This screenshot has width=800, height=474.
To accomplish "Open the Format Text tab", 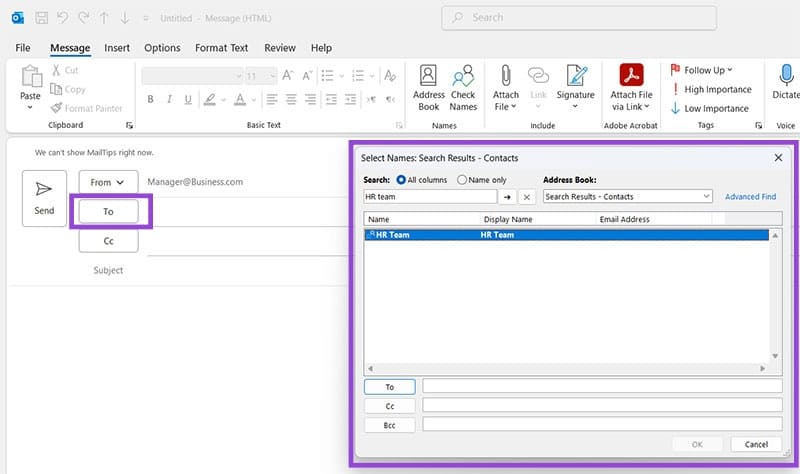I will 221,48.
